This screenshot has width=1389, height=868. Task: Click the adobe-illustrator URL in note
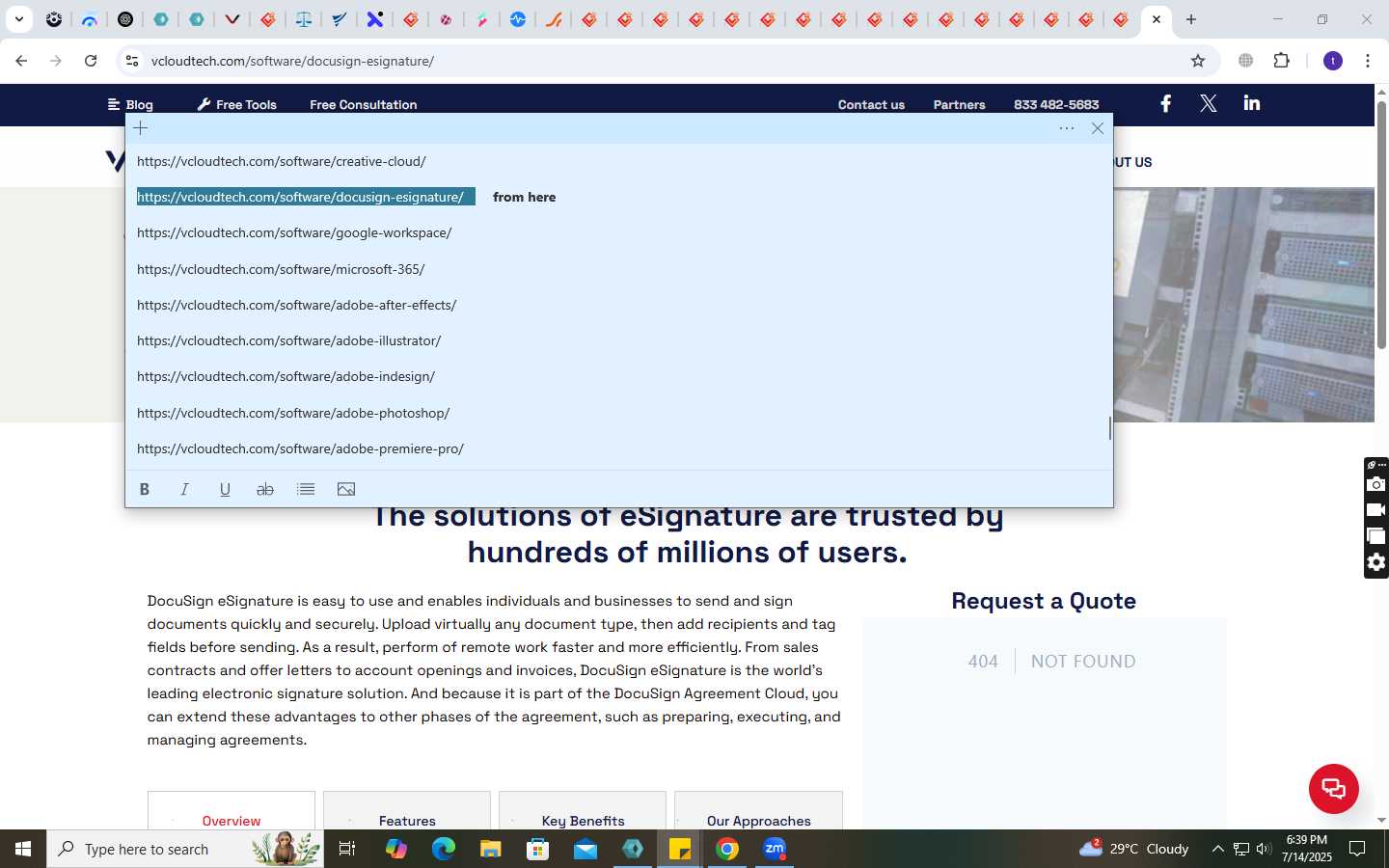click(288, 340)
